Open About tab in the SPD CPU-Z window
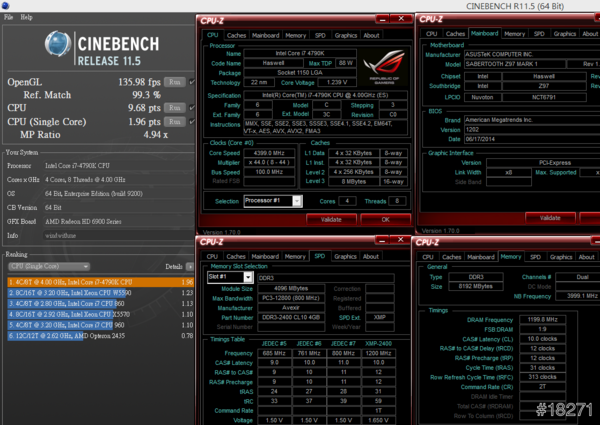Viewport: 600px width, 425px height. (x=370, y=256)
